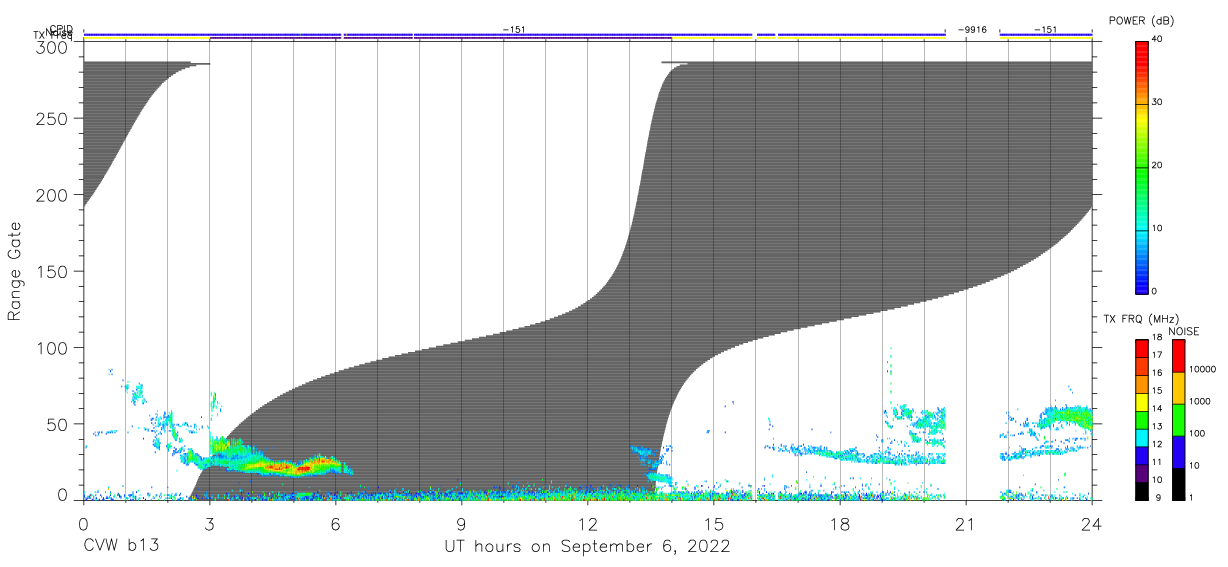This screenshot has height=567, width=1228.
Task: Click the -151 label directly right of -9916
Action: coord(1045,30)
